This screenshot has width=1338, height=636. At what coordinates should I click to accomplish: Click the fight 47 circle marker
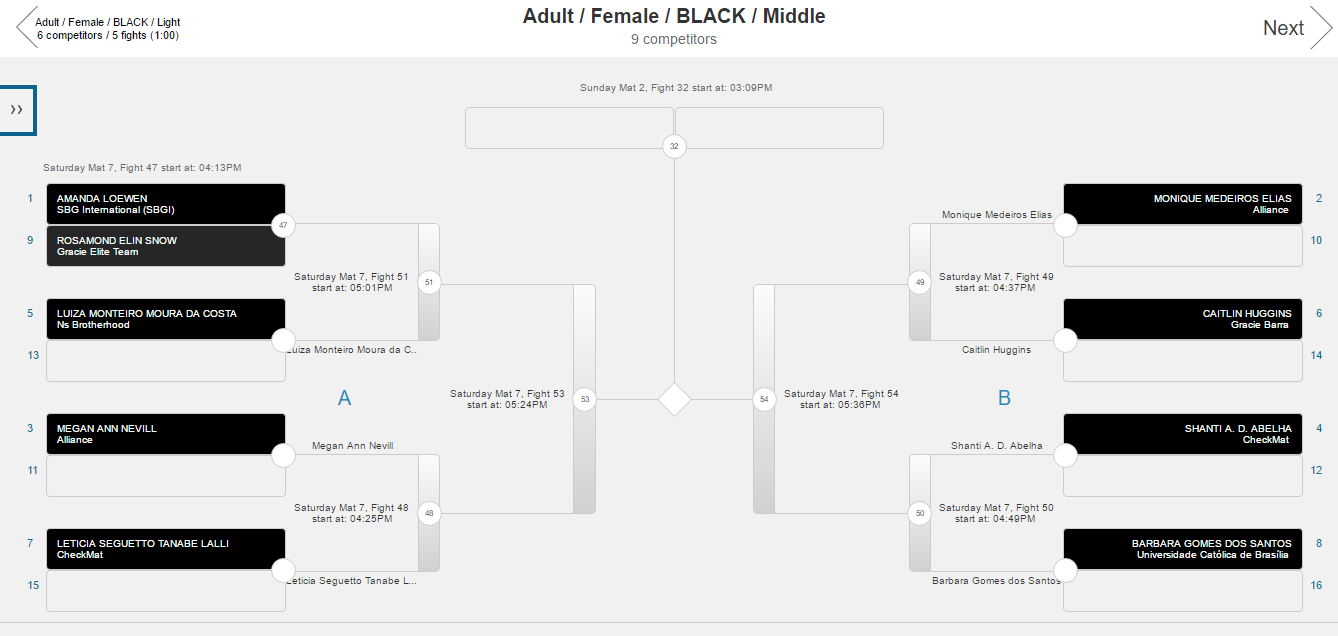283,225
